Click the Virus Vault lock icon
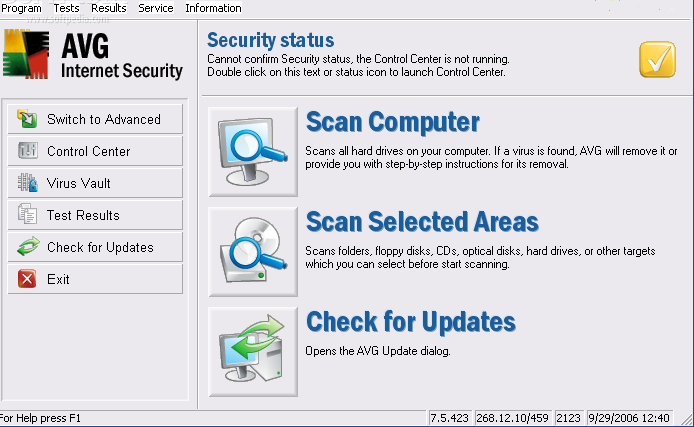 coord(27,182)
